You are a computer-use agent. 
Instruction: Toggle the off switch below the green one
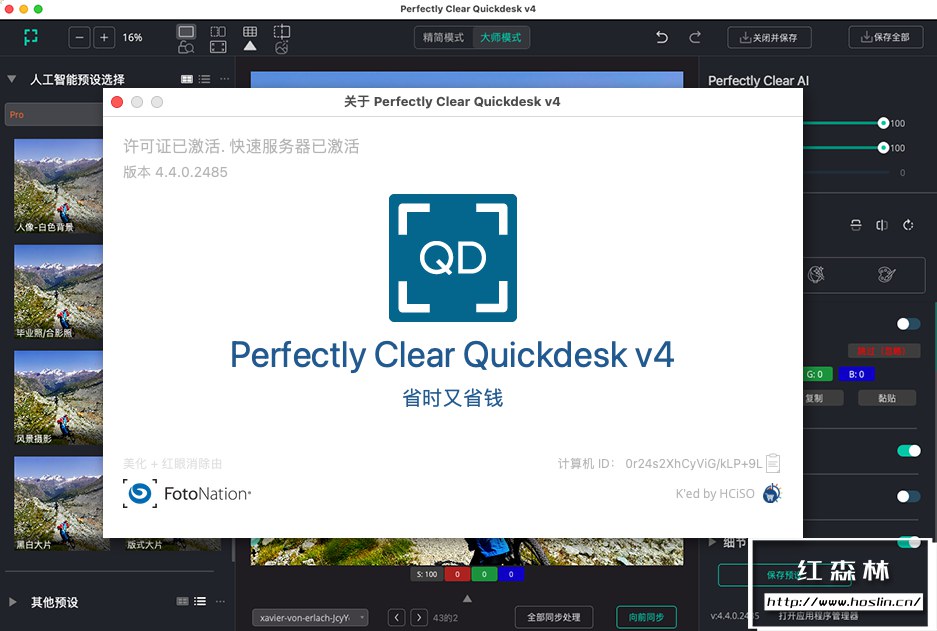coord(908,496)
